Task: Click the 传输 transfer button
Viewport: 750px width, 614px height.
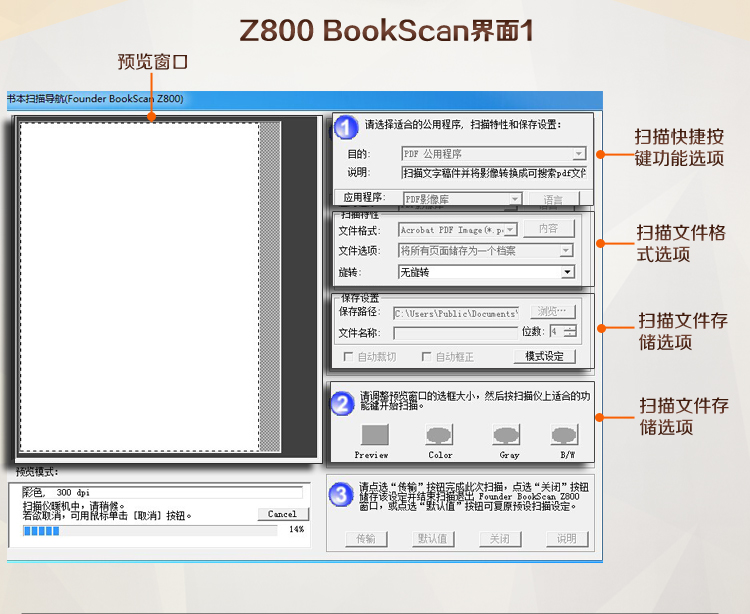Action: [x=365, y=538]
